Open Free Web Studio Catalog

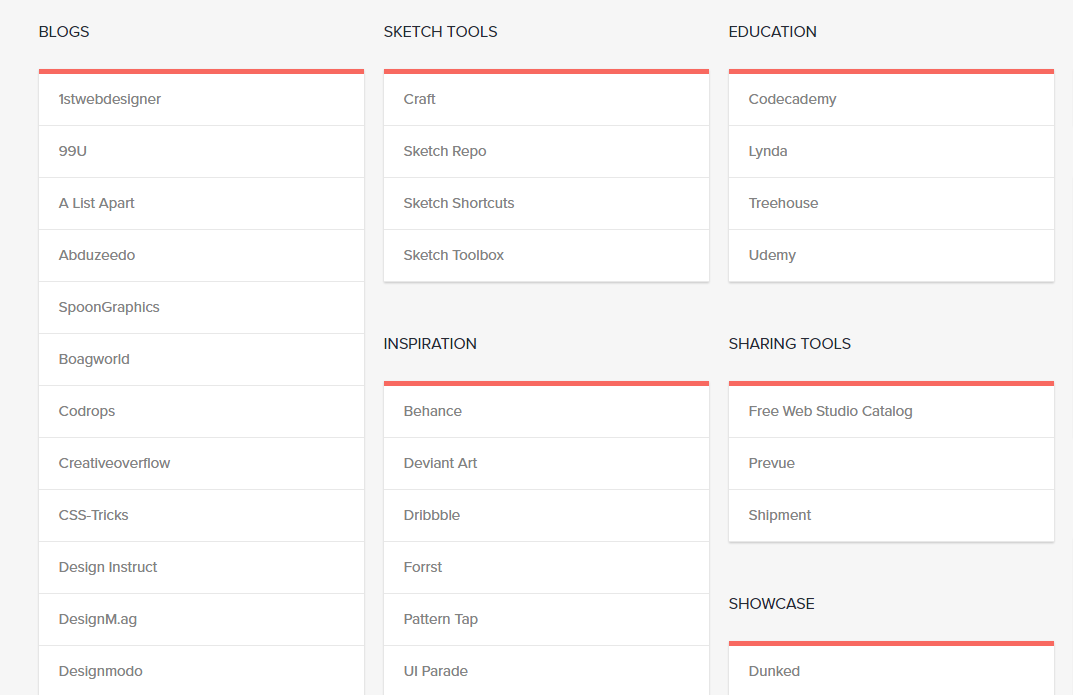click(x=830, y=411)
